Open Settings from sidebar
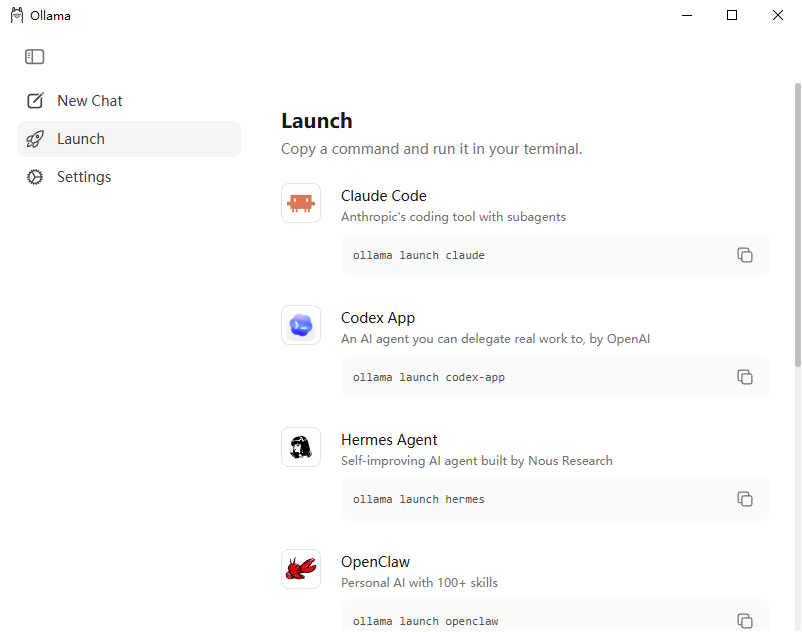Viewport: 802px width, 632px height. tap(129, 177)
